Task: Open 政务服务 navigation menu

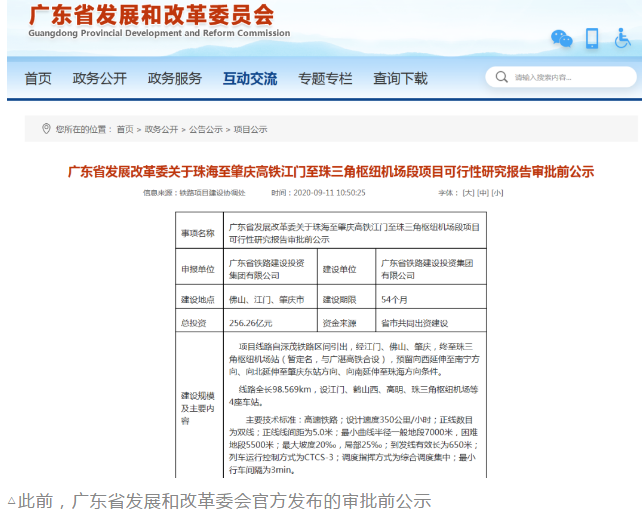Action: click(175, 78)
